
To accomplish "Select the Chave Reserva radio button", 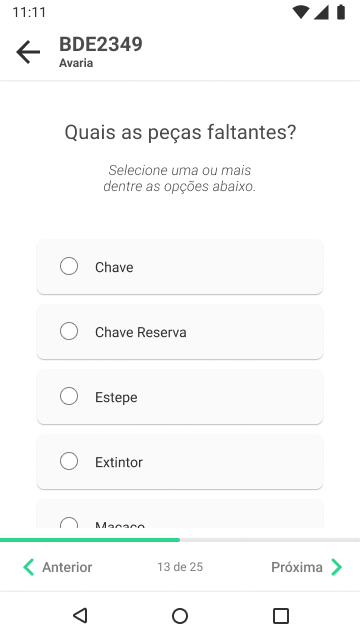I will [x=69, y=331].
